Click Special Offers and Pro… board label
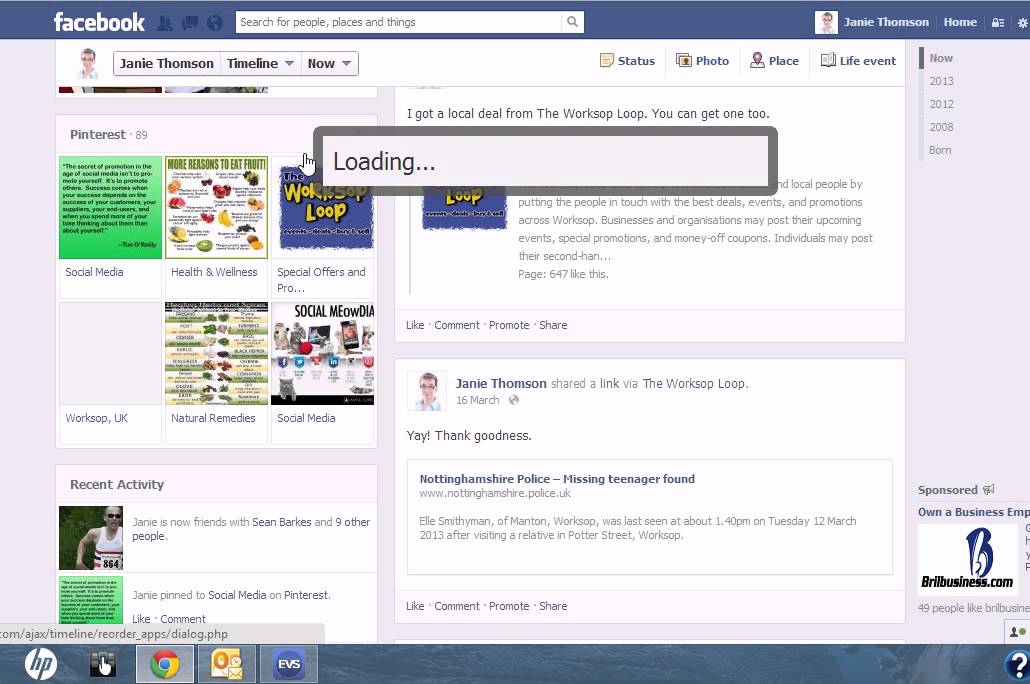1030x684 pixels. click(x=321, y=280)
